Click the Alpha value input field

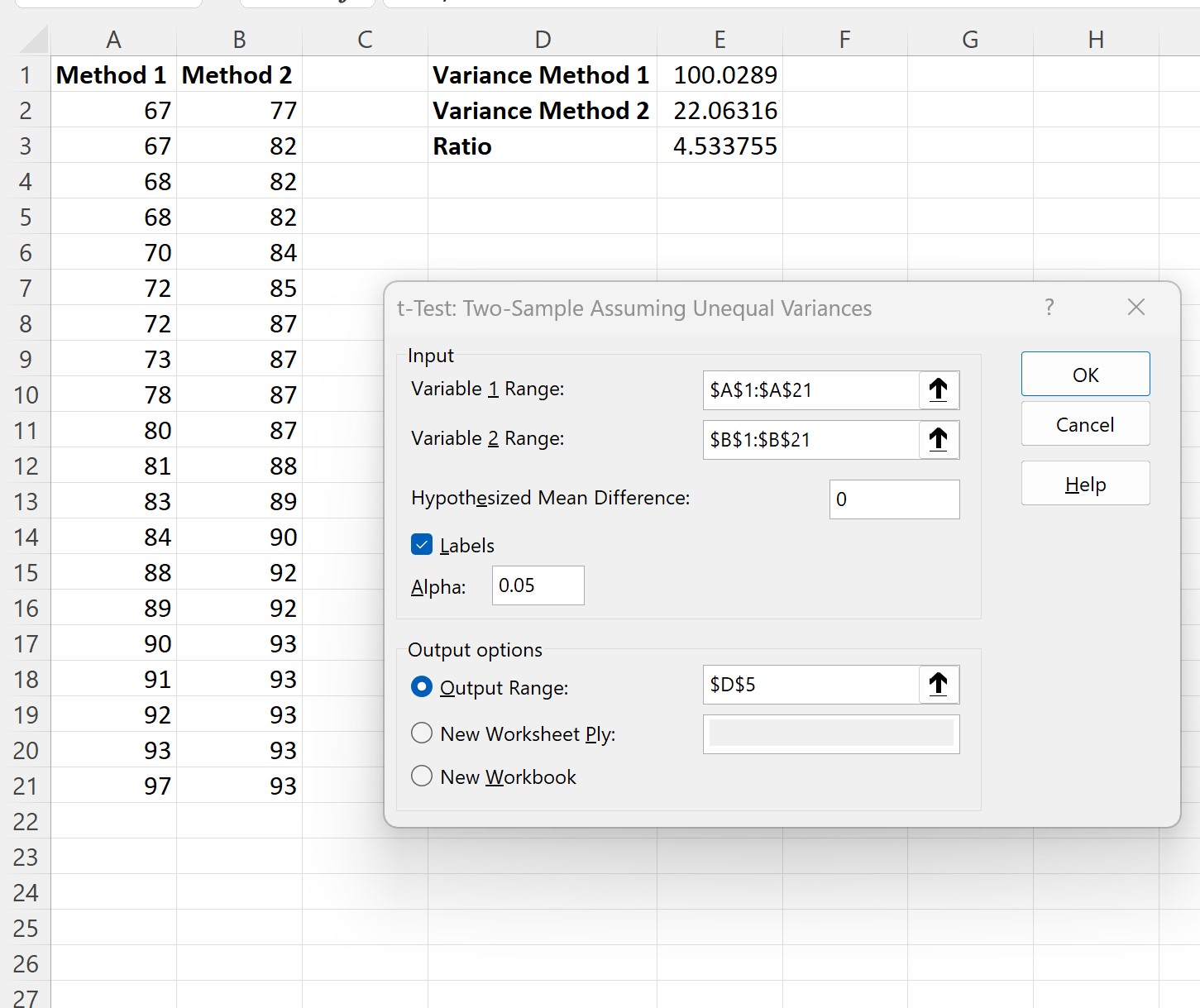537,585
